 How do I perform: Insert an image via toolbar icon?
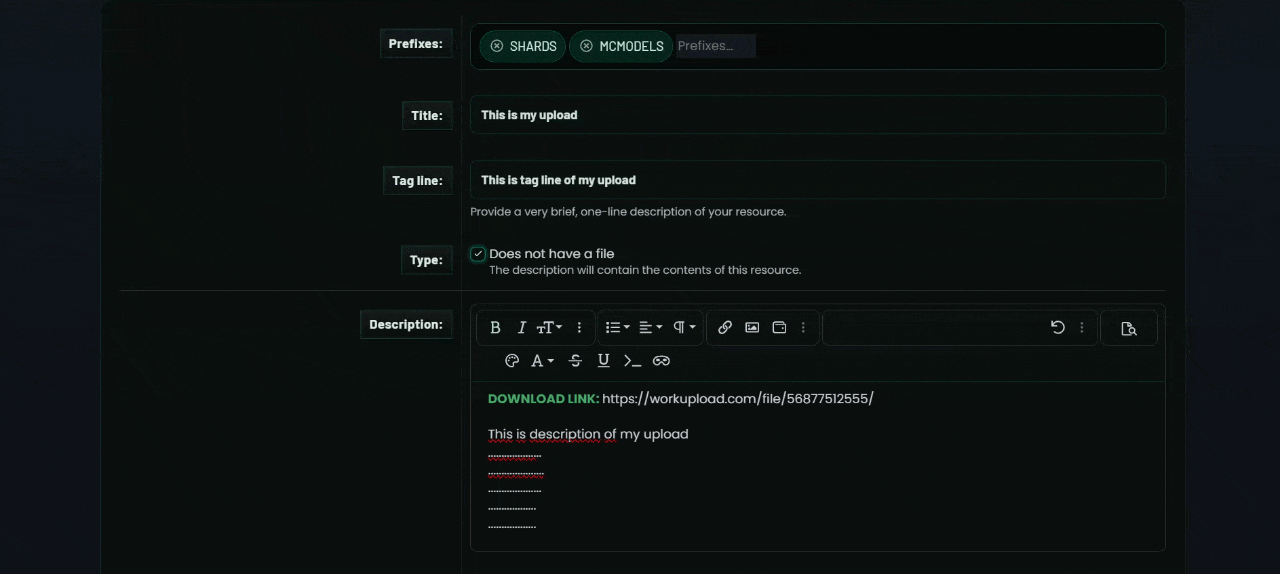coord(752,327)
